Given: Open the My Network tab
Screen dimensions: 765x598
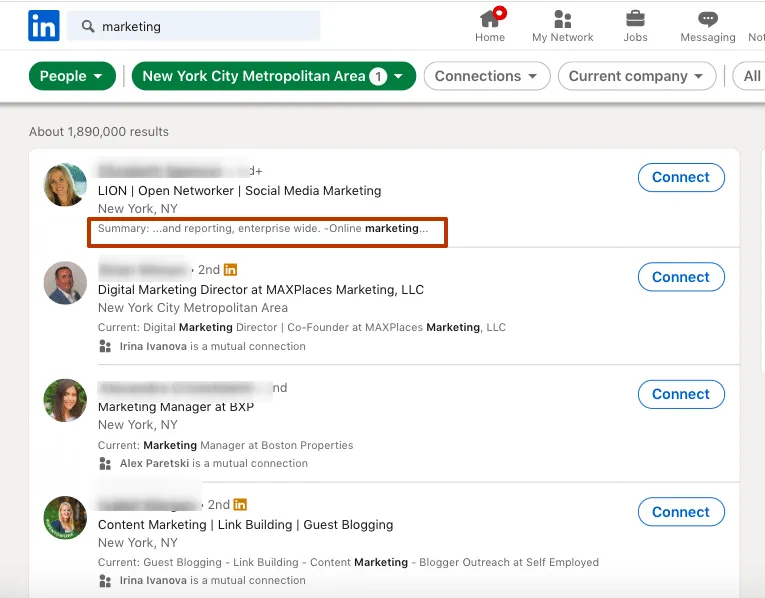Looking at the screenshot, I should [563, 25].
